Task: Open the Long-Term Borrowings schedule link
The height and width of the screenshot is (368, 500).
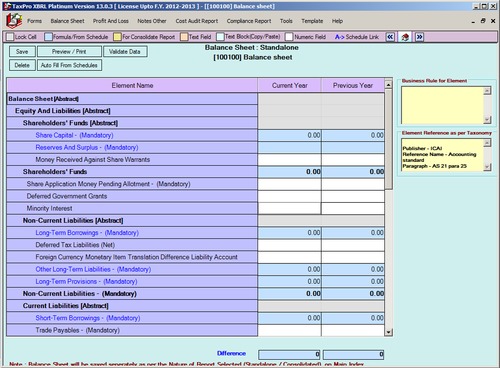Action: [x=87, y=233]
